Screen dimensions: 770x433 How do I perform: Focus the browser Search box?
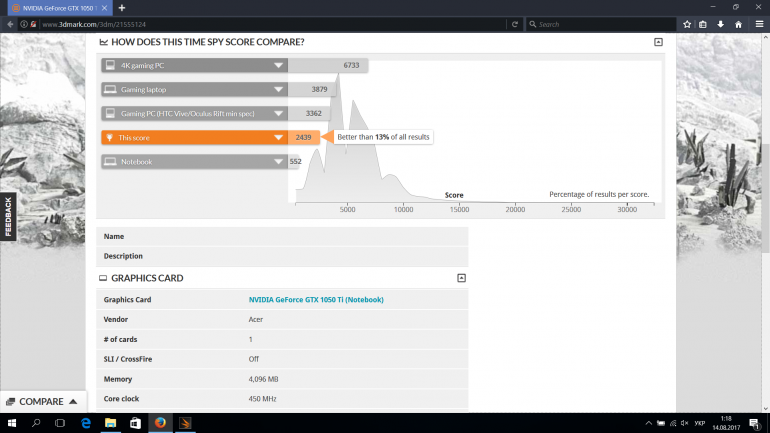[x=601, y=24]
